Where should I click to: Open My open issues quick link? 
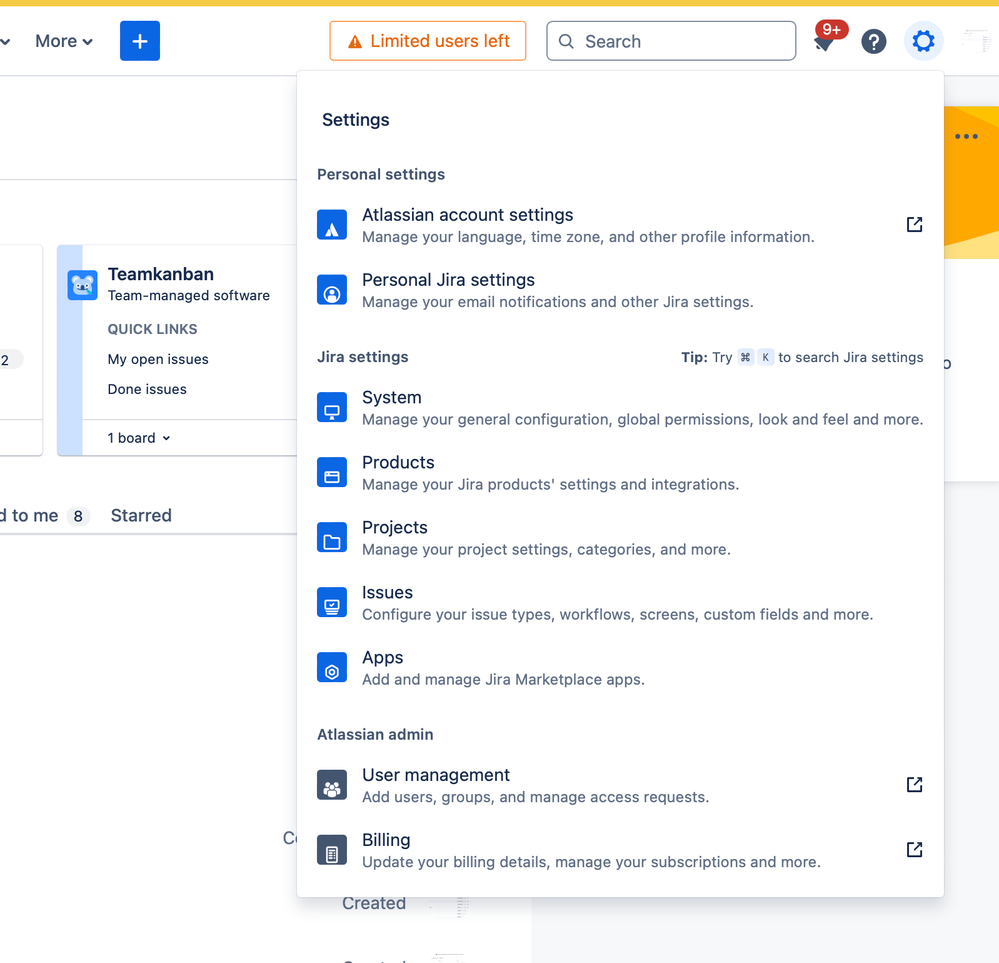click(158, 359)
